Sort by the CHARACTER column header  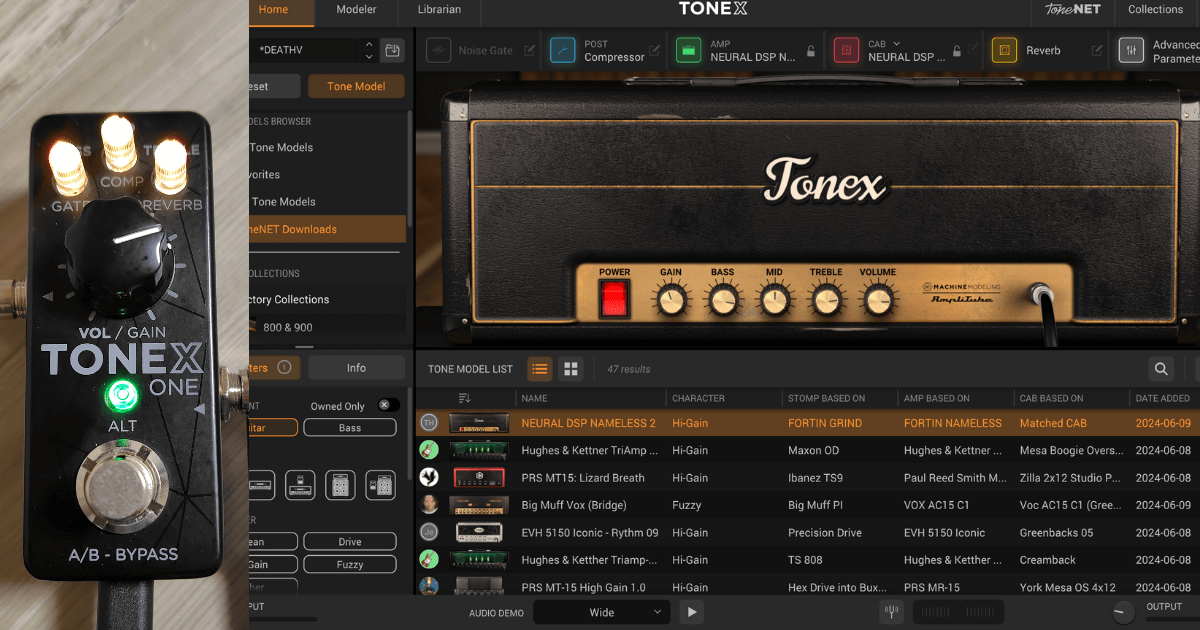(x=698, y=398)
